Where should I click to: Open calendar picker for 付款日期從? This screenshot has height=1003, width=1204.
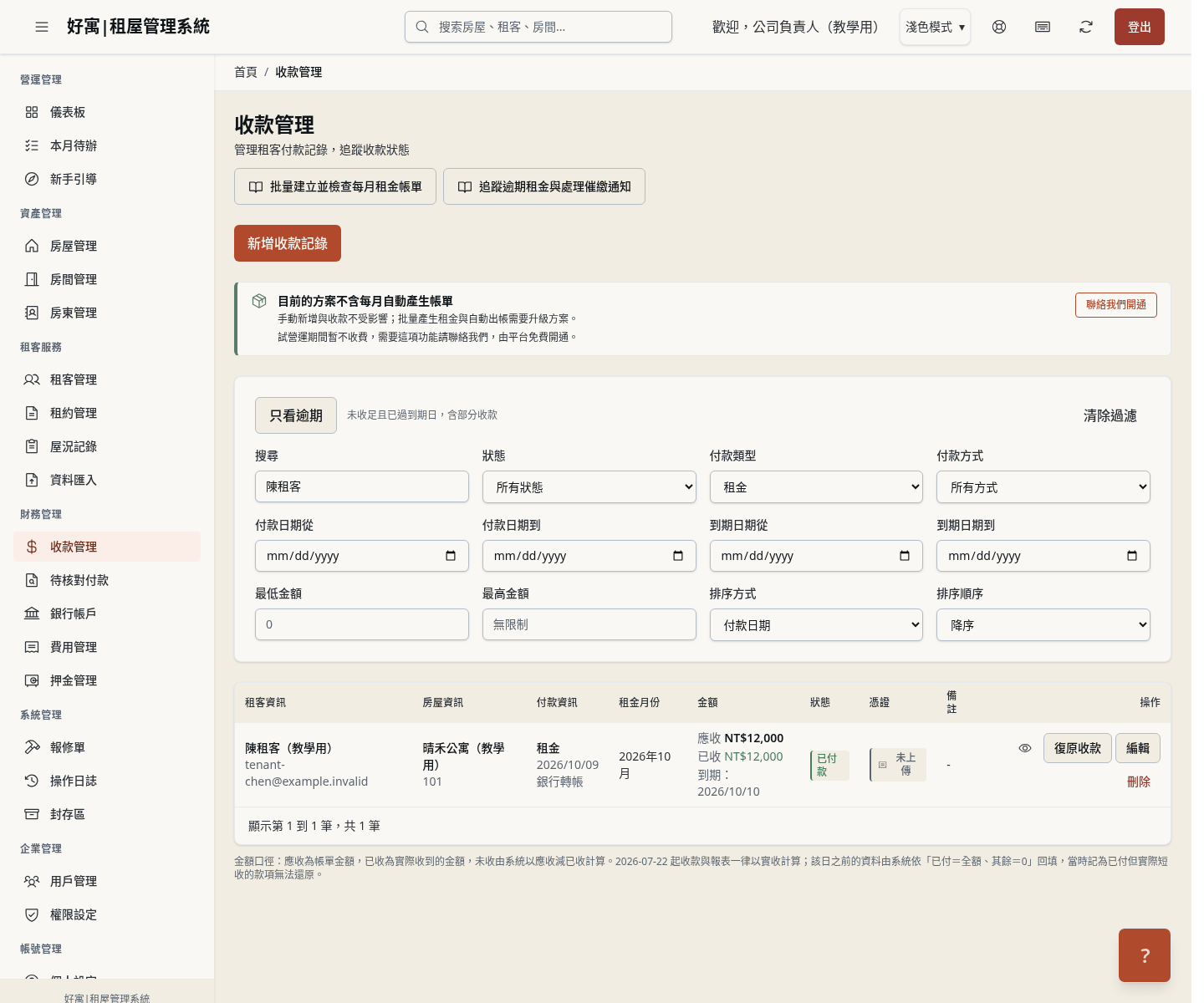click(451, 556)
